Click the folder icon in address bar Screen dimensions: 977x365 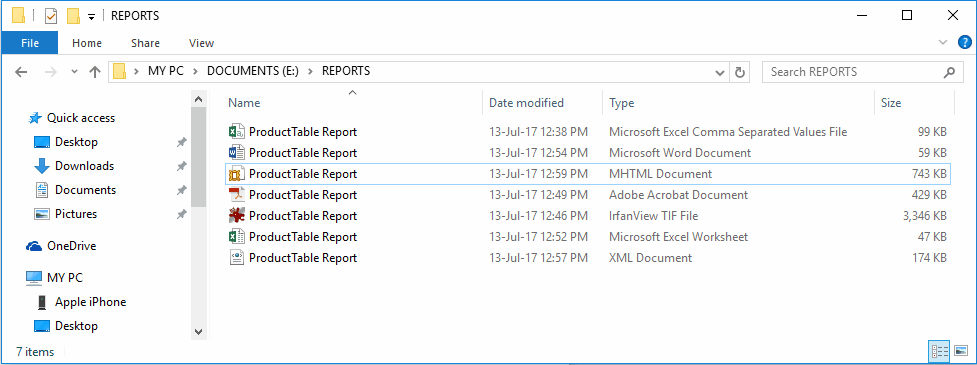click(119, 72)
